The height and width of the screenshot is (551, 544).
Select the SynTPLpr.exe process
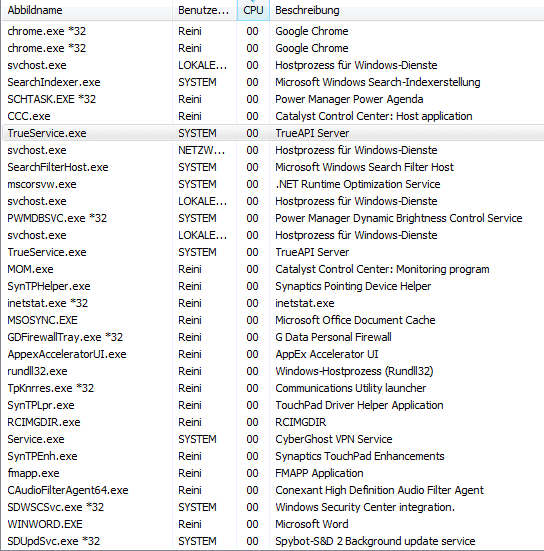pos(41,405)
